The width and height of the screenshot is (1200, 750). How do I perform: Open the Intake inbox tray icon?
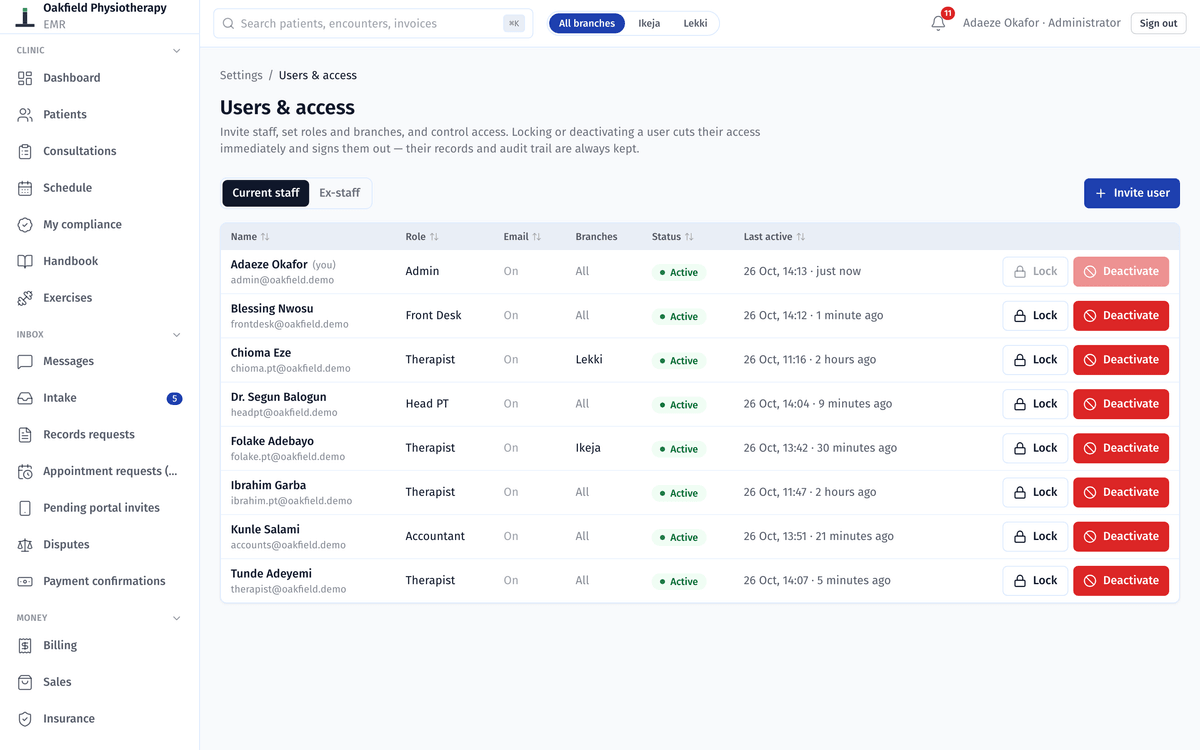coord(25,398)
